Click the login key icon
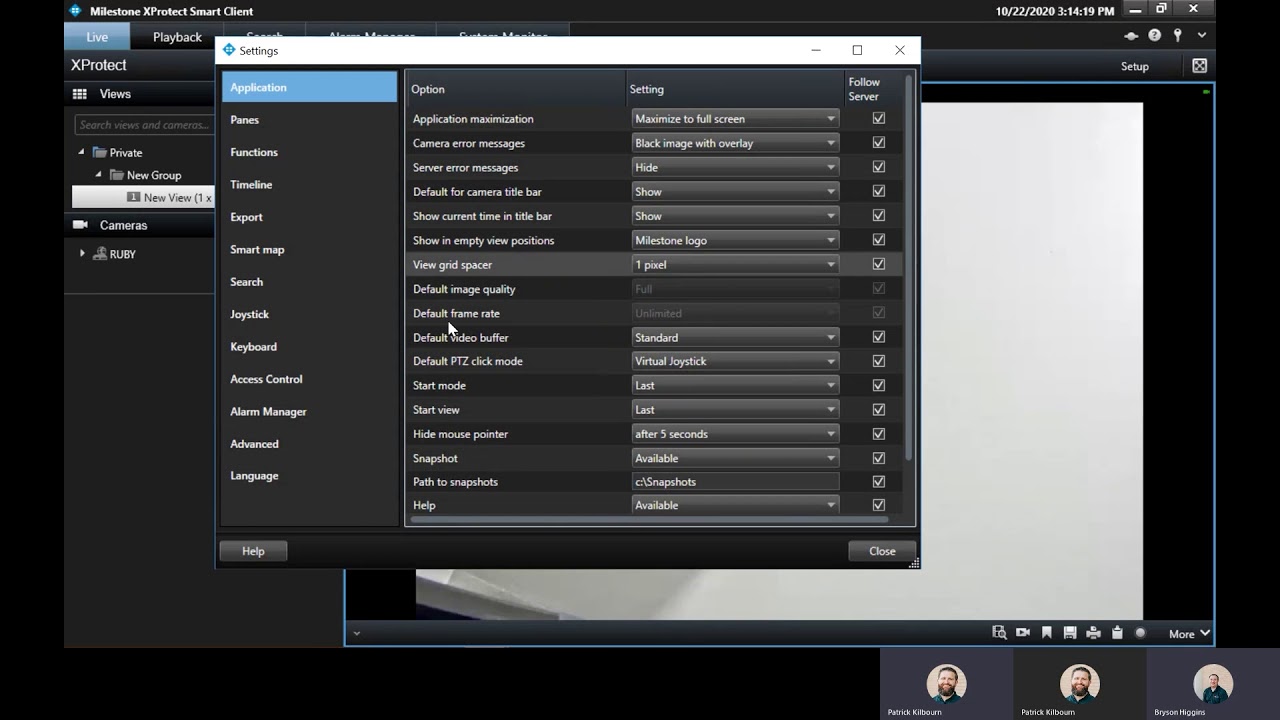The height and width of the screenshot is (720, 1280). pyautogui.click(x=1178, y=35)
